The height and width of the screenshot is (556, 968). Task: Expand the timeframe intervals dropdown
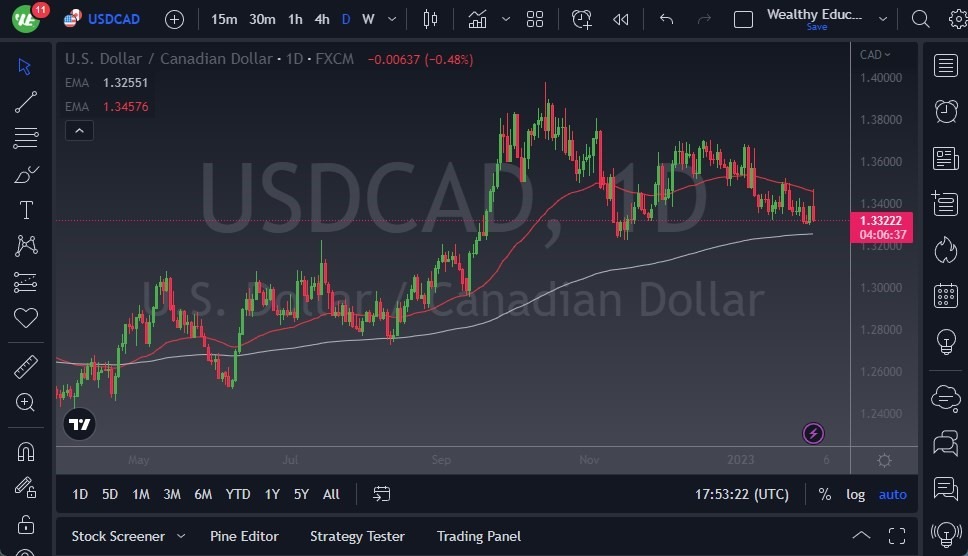click(x=391, y=19)
